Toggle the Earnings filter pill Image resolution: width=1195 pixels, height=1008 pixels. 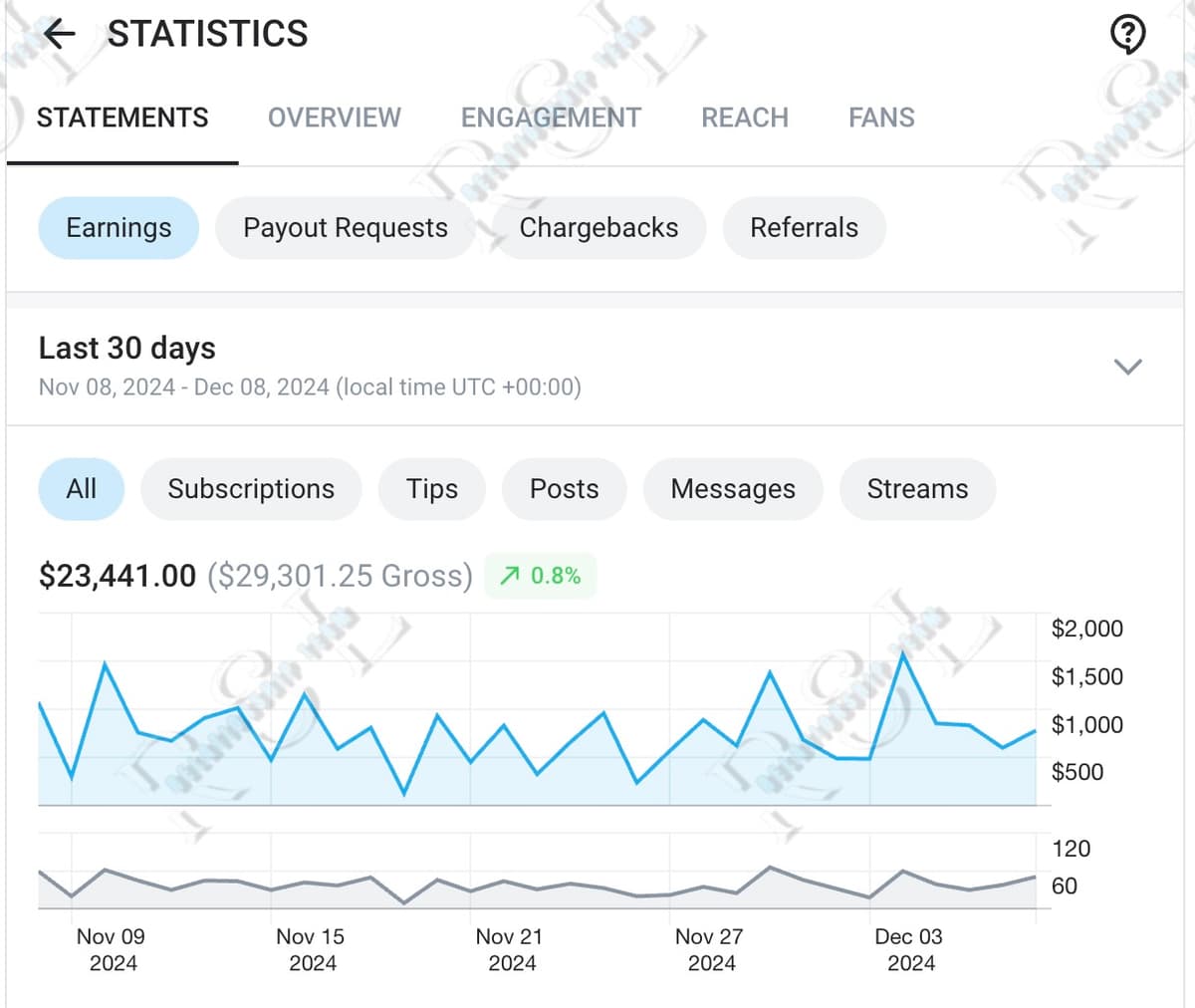(x=118, y=228)
